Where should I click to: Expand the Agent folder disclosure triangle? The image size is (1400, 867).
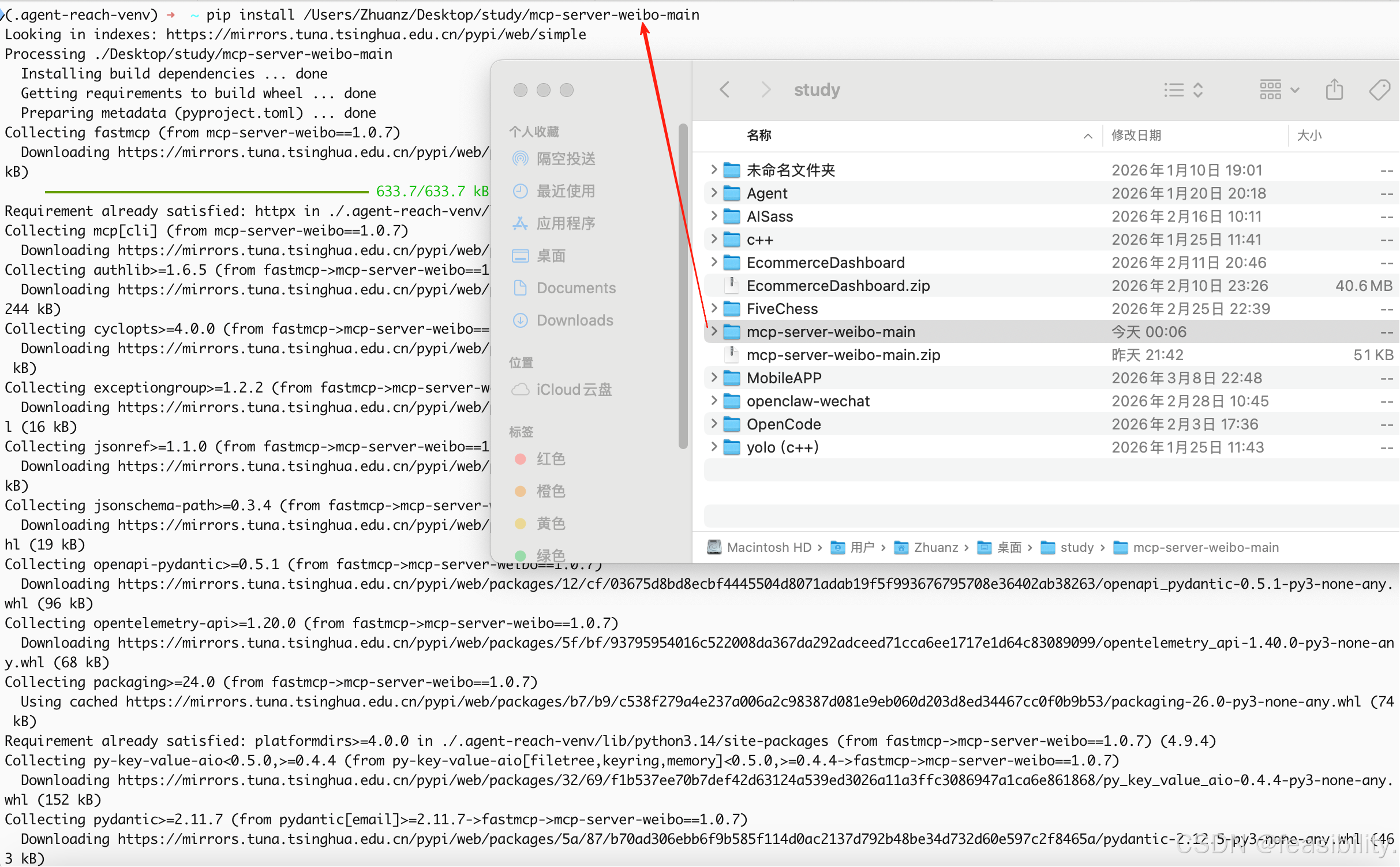(x=714, y=193)
